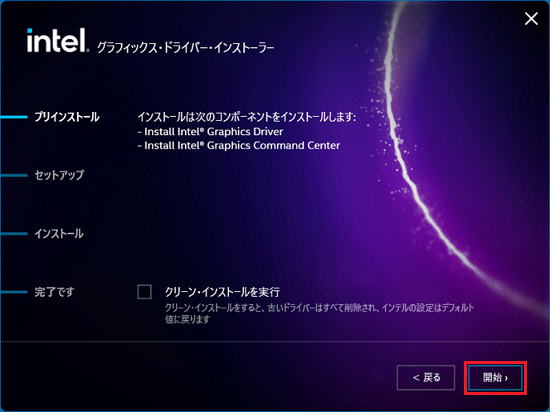Select the 完了です step

pyautogui.click(x=54, y=292)
